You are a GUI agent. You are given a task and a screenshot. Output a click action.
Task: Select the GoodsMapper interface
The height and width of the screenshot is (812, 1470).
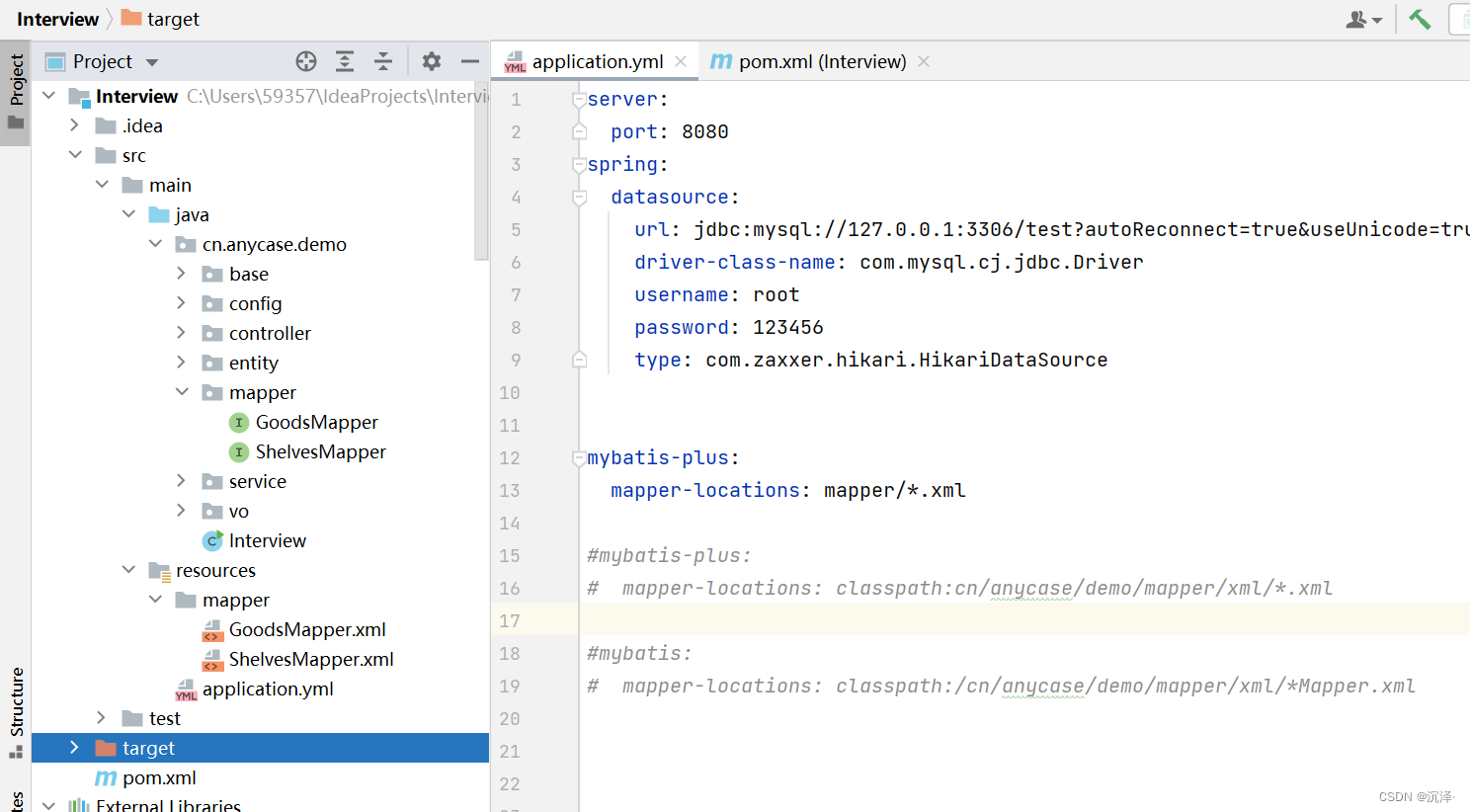(x=316, y=422)
